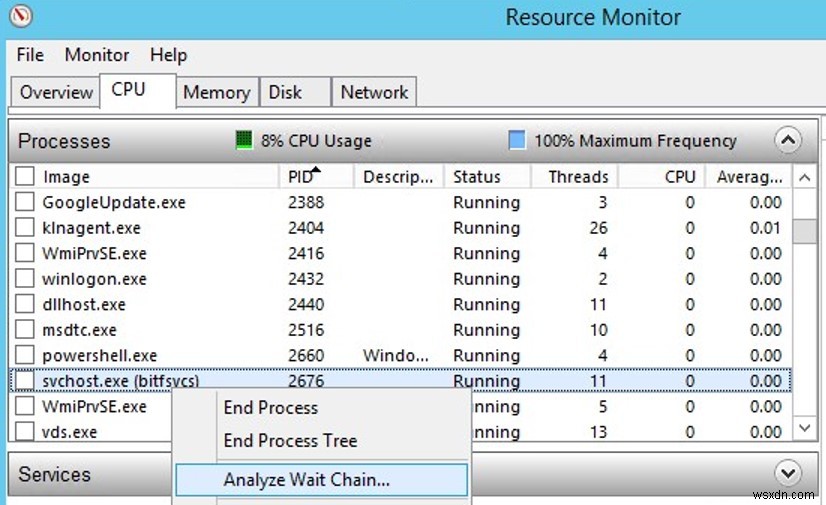Toggle the select-all checkbox in Image header
This screenshot has width=826, height=505.
25,176
